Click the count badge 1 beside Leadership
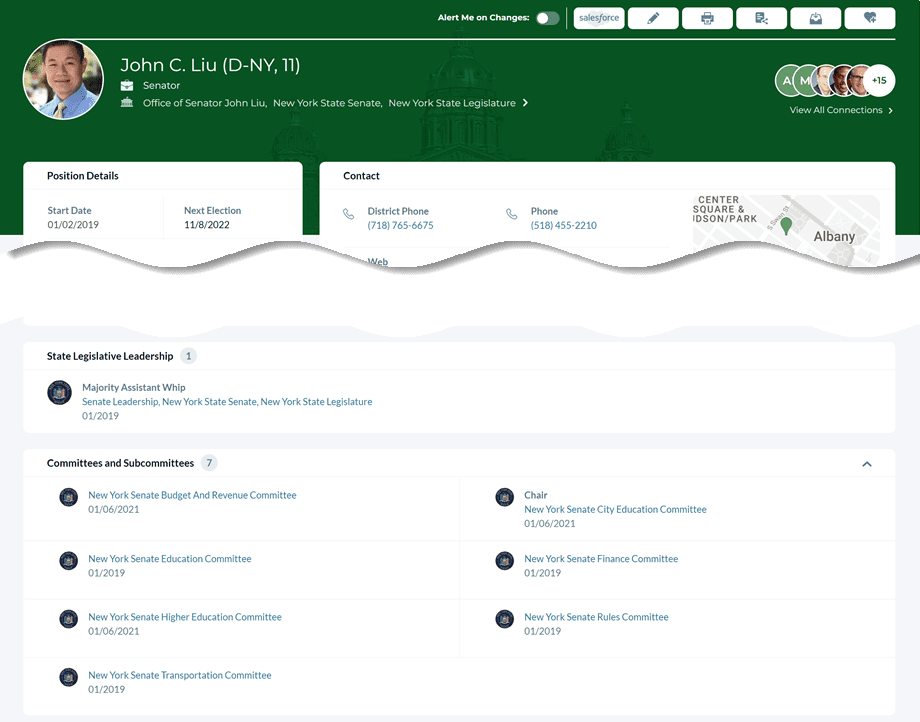This screenshot has width=920, height=722. click(x=188, y=356)
